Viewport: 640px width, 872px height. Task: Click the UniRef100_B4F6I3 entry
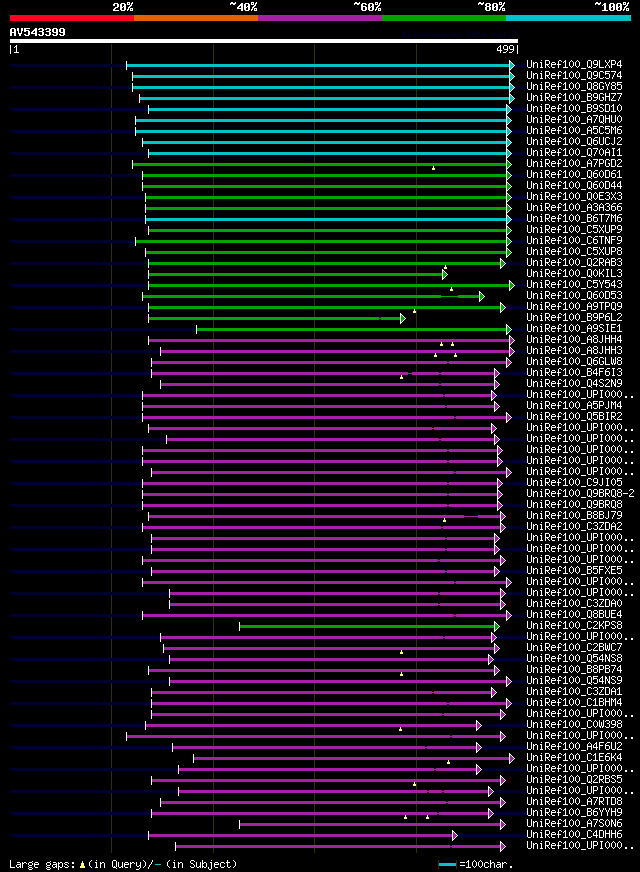click(x=574, y=372)
